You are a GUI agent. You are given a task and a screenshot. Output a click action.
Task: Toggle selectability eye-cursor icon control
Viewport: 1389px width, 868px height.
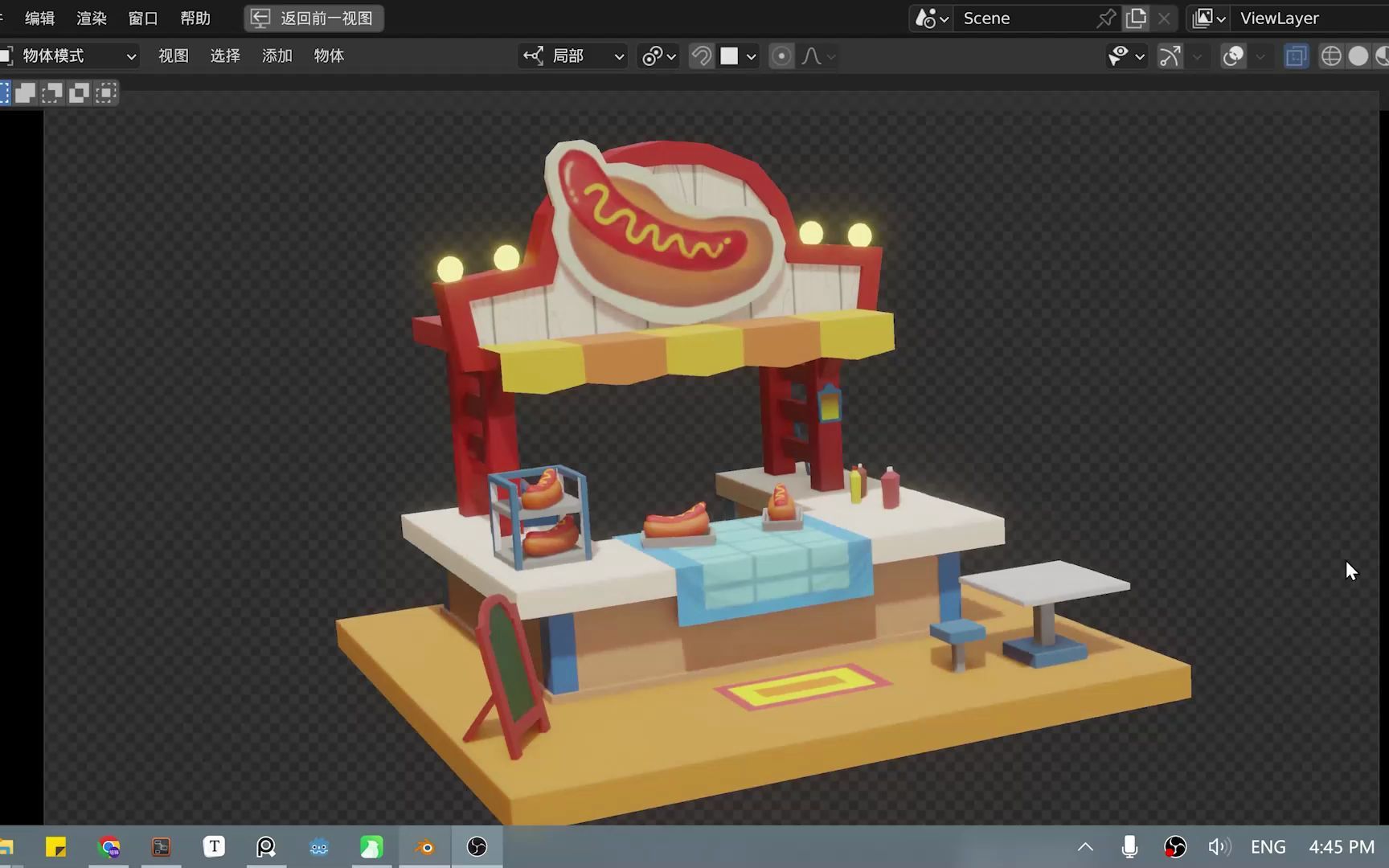click(1120, 56)
